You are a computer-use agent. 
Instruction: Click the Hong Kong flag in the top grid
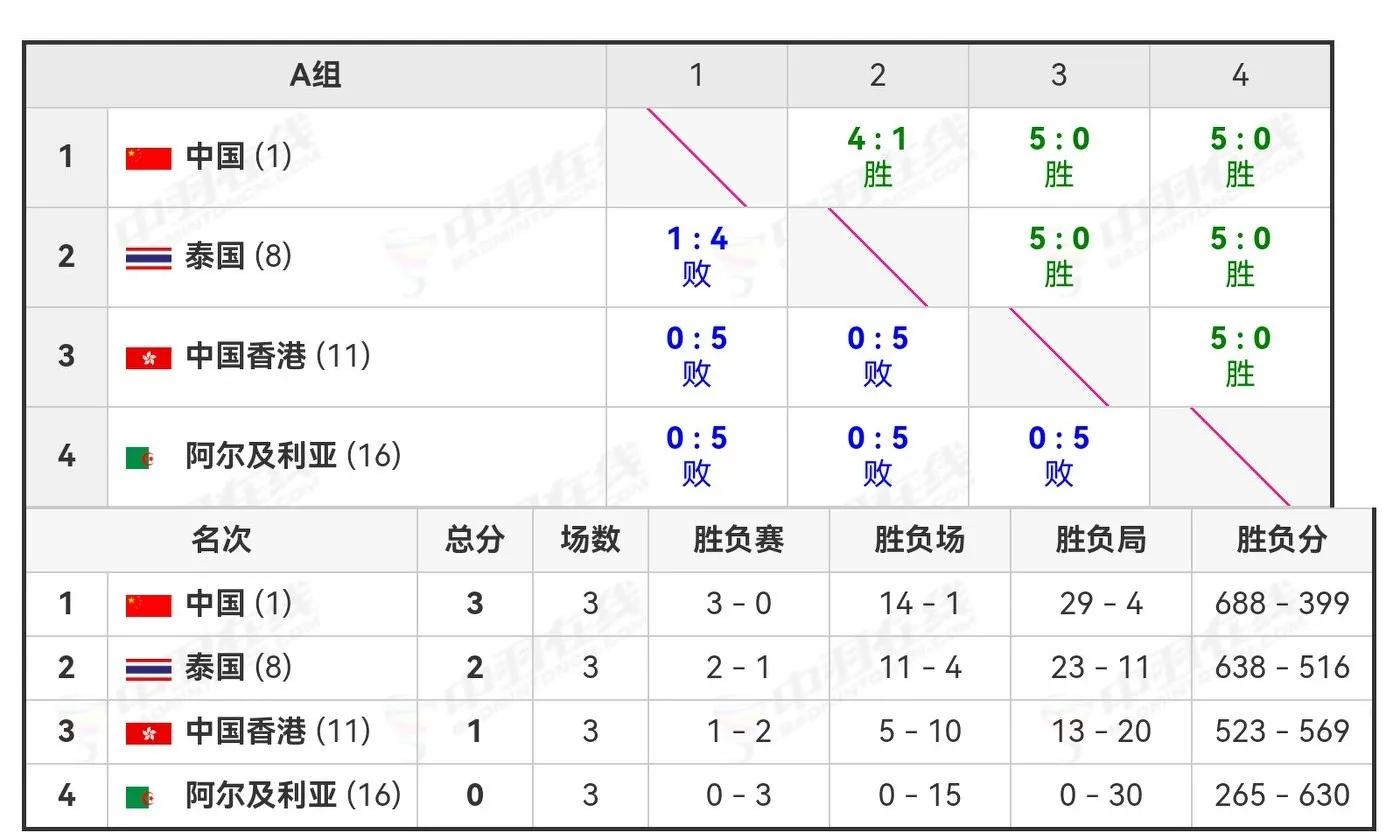148,357
